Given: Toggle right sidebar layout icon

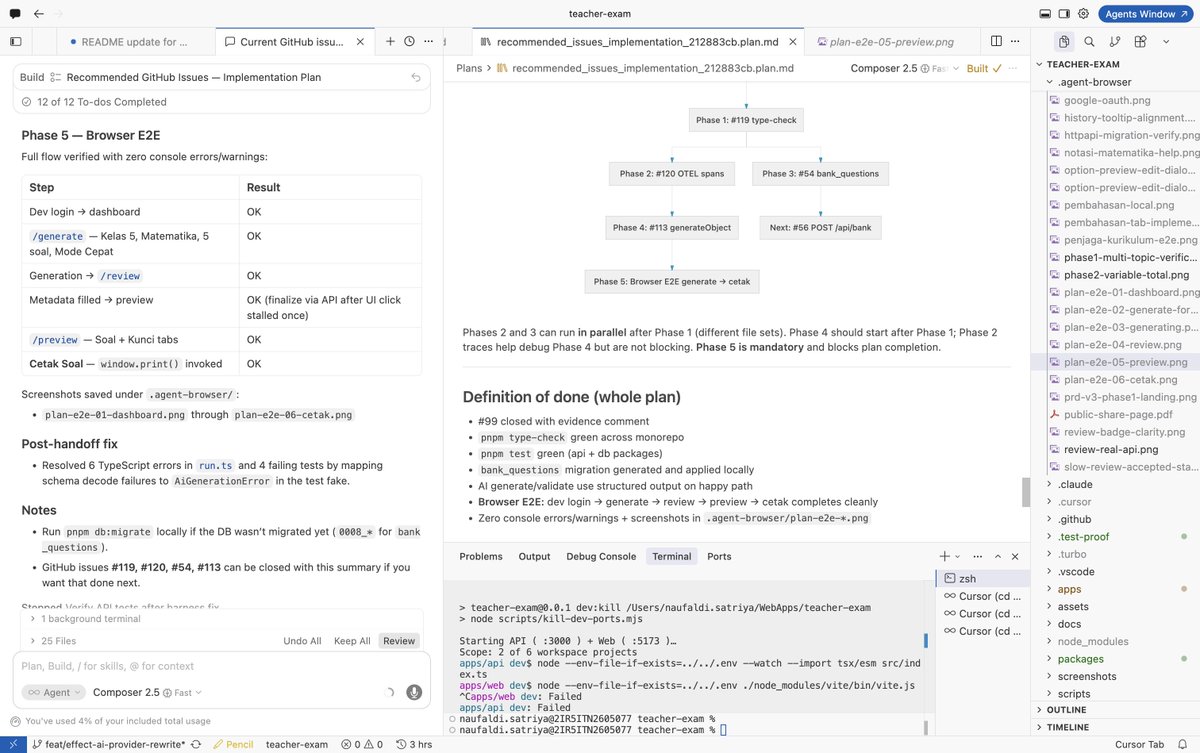Looking at the screenshot, I should pos(1064,14).
